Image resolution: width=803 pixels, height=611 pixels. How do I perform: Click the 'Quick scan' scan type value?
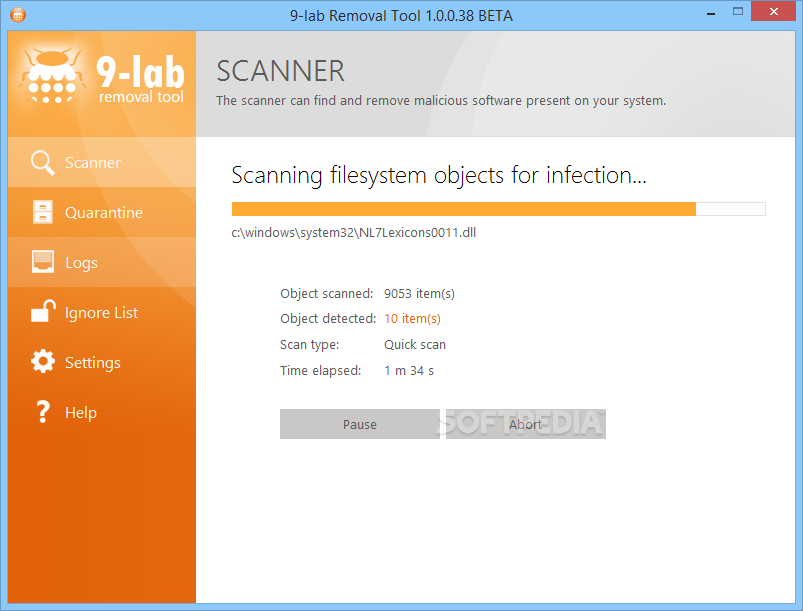point(415,345)
